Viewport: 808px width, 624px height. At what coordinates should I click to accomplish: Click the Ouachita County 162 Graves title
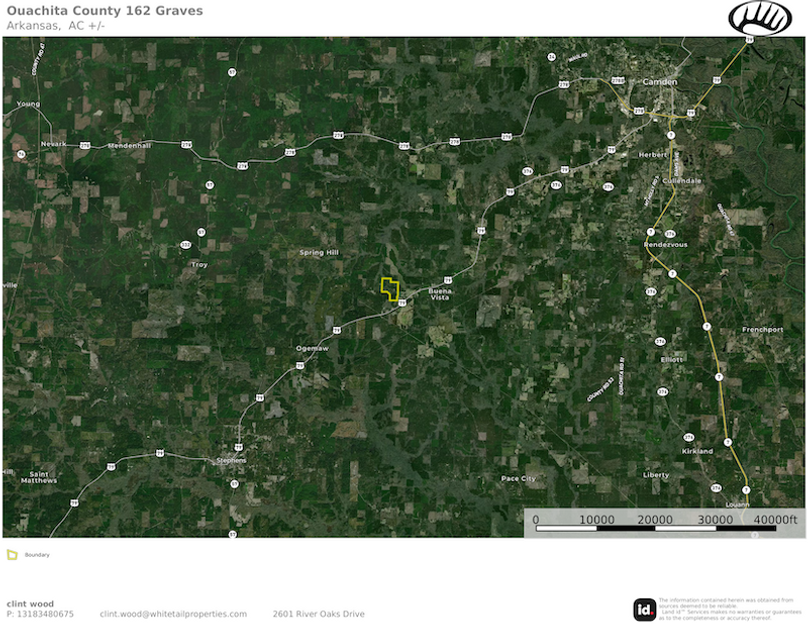pos(105,11)
